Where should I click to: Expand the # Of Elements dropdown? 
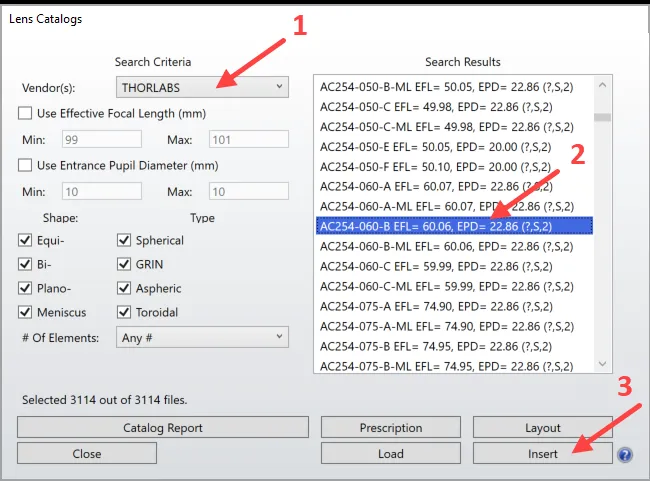pos(202,337)
